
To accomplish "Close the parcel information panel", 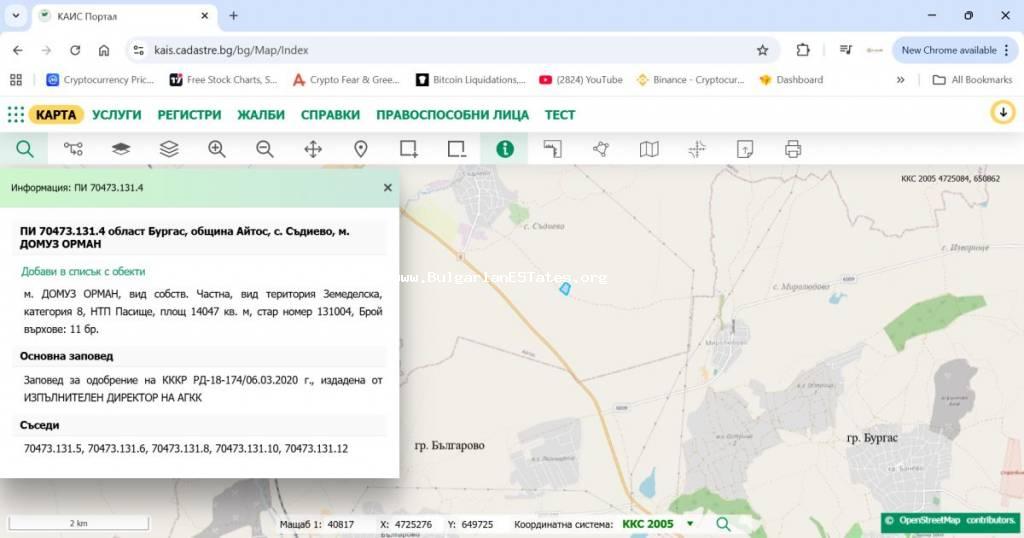I will pyautogui.click(x=388, y=187).
